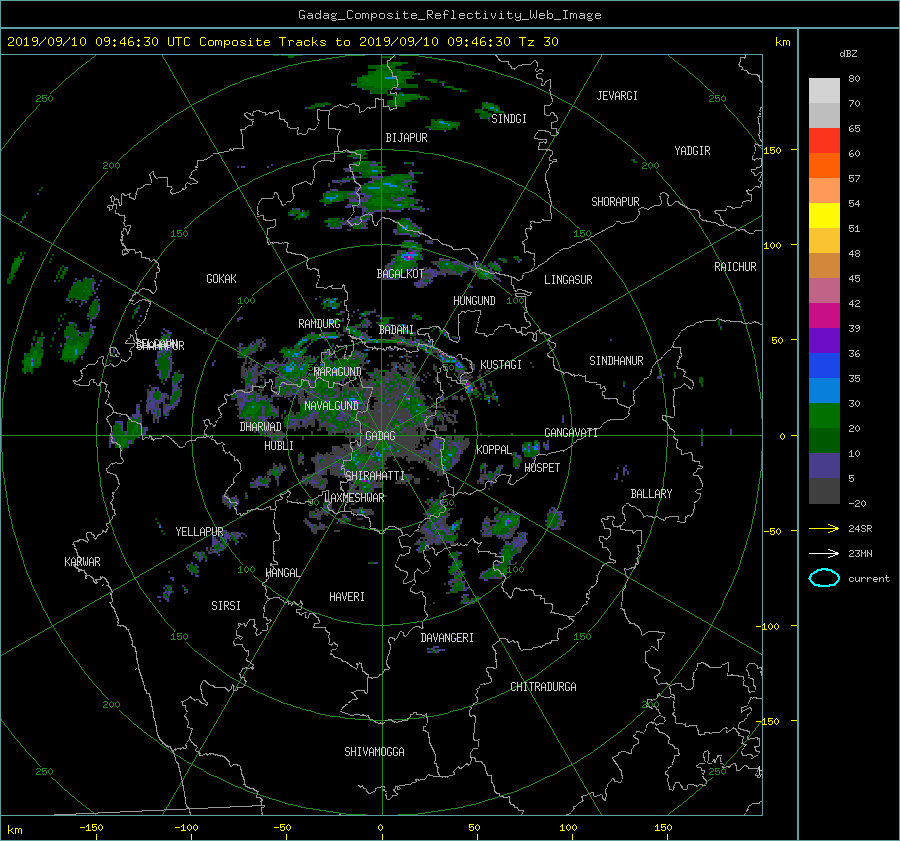Image resolution: width=900 pixels, height=841 pixels.
Task: Click the KARWAR label
Action: pyautogui.click(x=83, y=562)
